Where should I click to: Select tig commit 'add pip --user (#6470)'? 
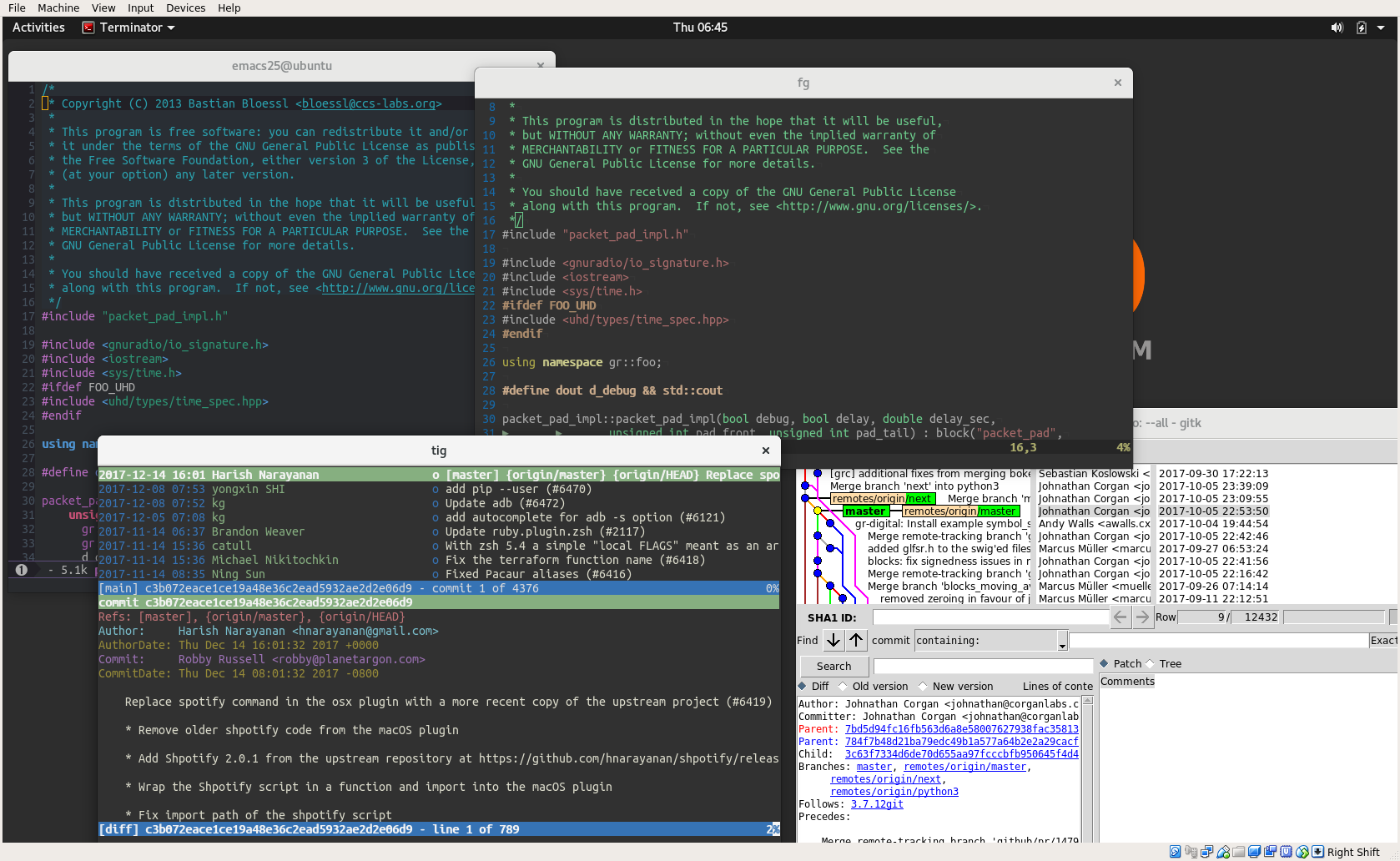point(438,489)
